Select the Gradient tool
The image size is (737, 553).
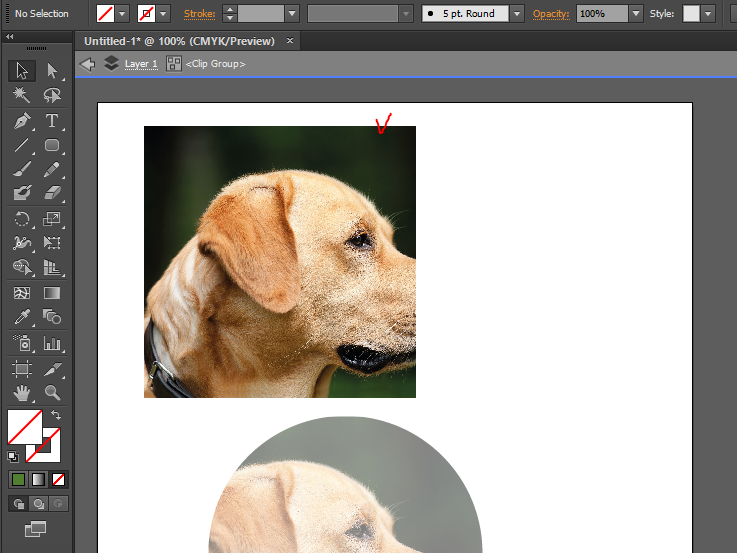tap(52, 293)
